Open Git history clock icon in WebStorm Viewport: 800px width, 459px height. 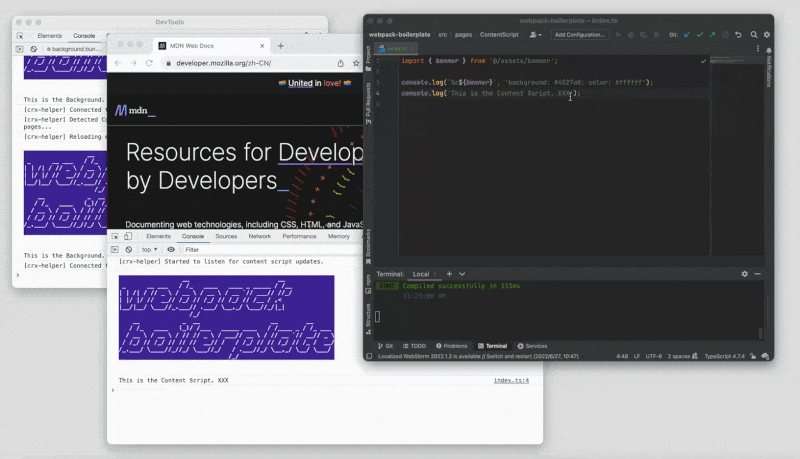pos(725,35)
